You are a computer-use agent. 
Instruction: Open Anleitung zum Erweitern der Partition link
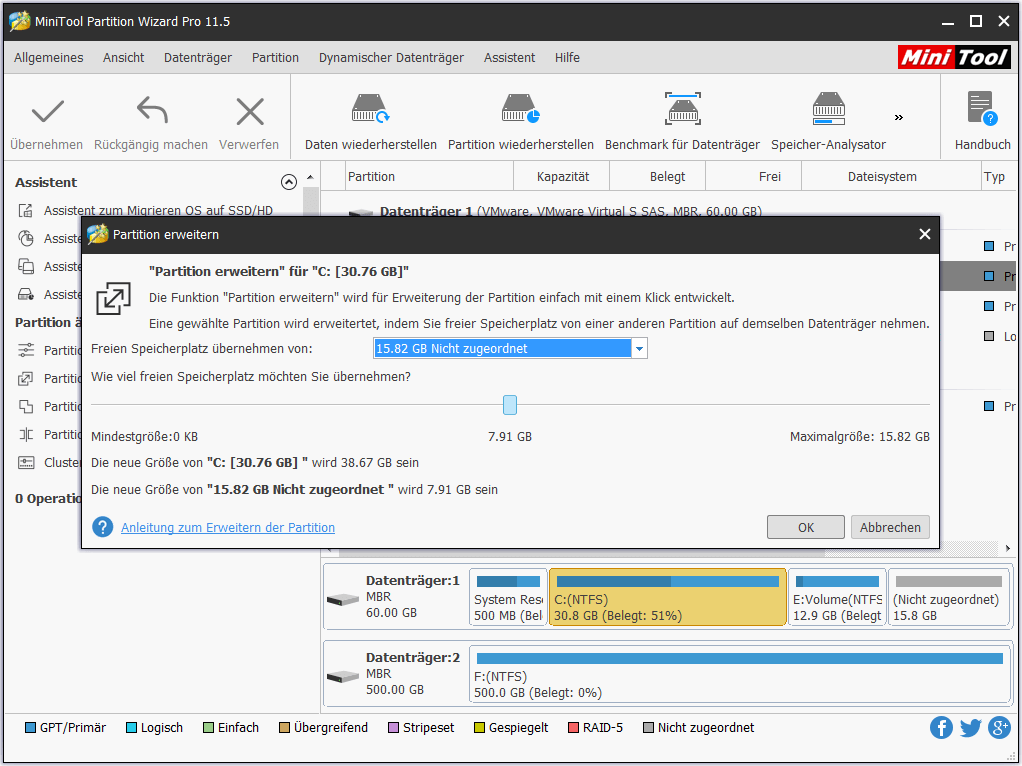228,527
